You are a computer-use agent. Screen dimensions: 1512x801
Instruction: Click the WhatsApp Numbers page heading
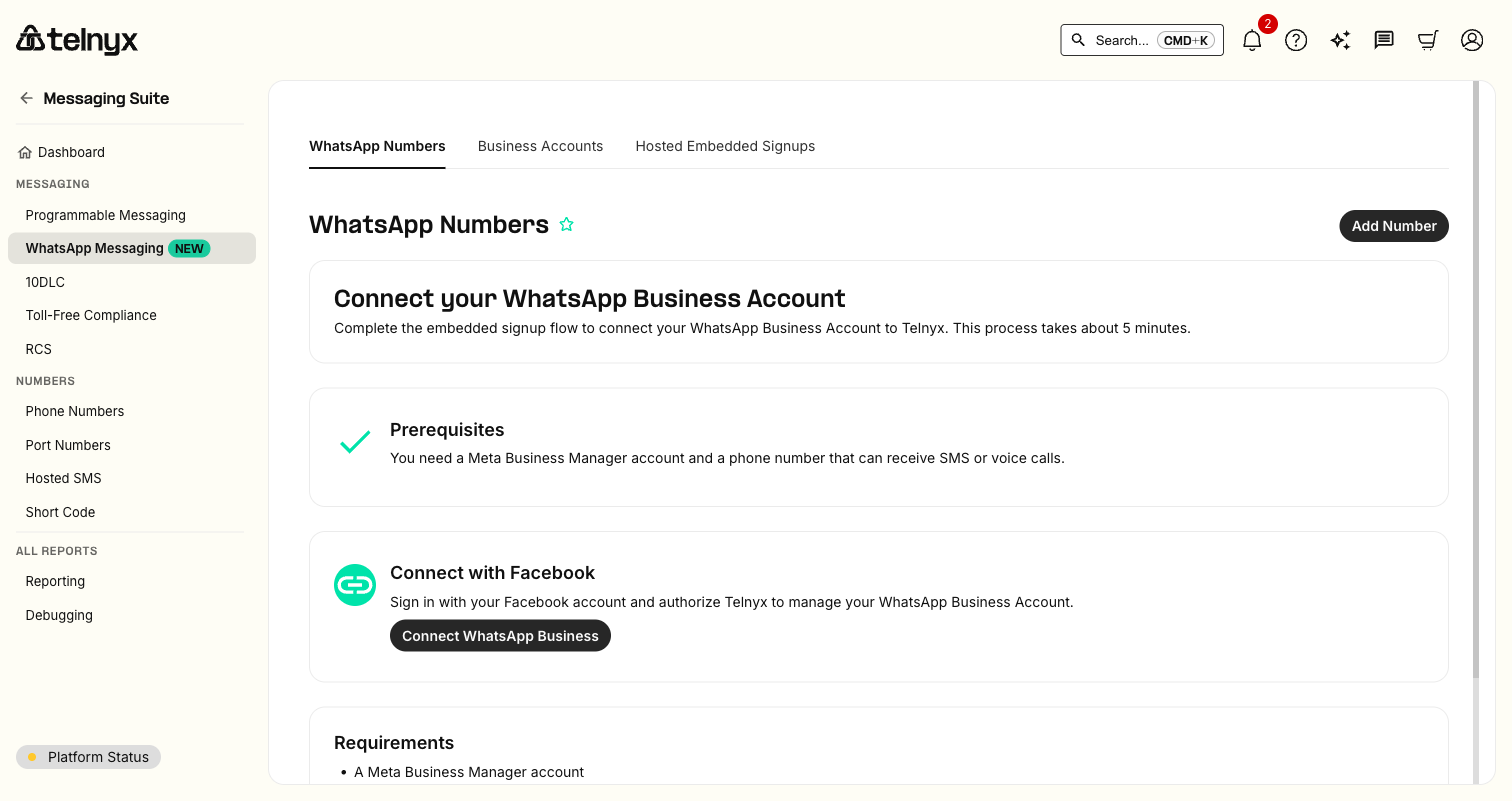click(429, 225)
